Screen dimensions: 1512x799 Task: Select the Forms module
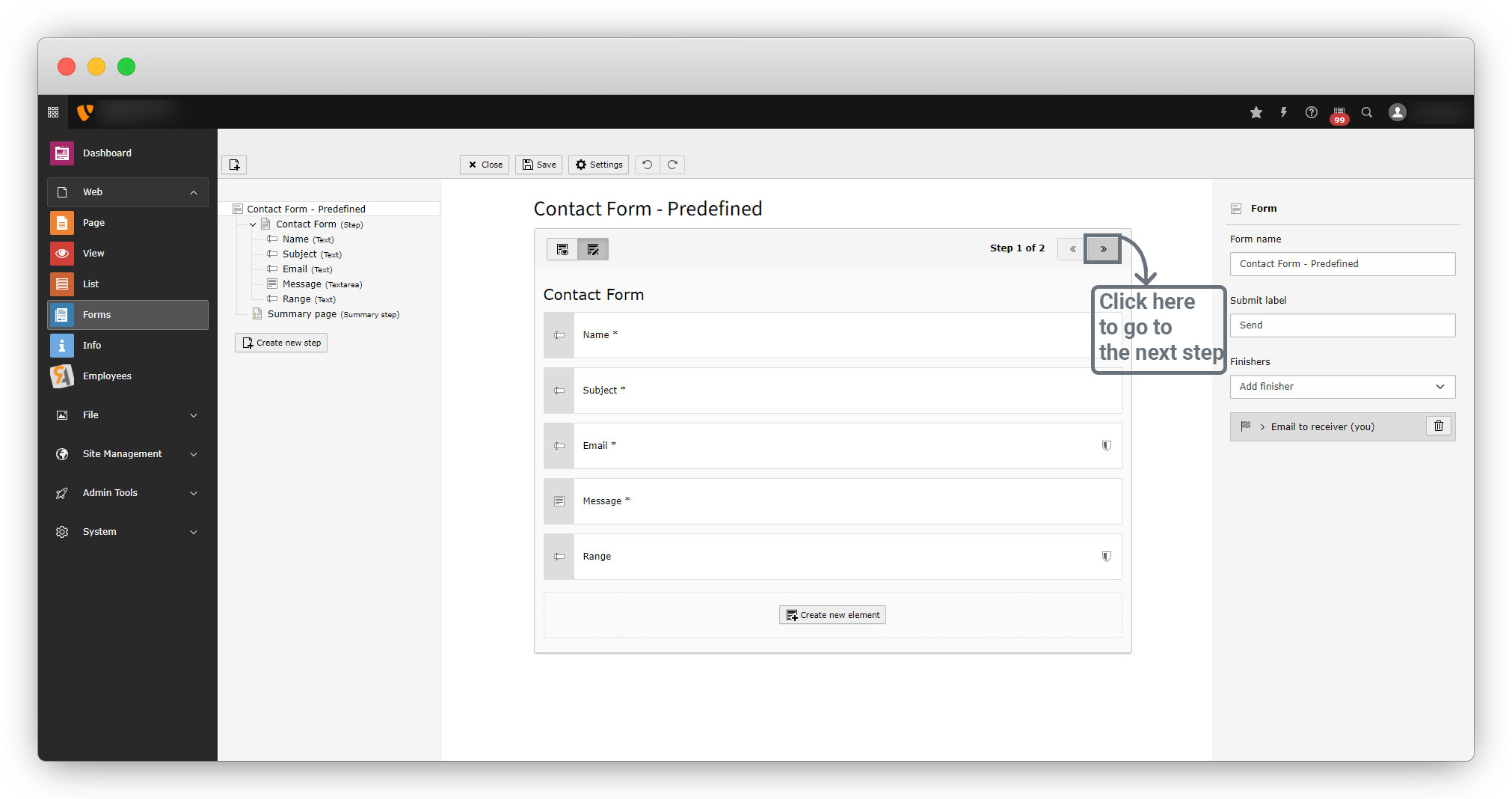(x=128, y=315)
